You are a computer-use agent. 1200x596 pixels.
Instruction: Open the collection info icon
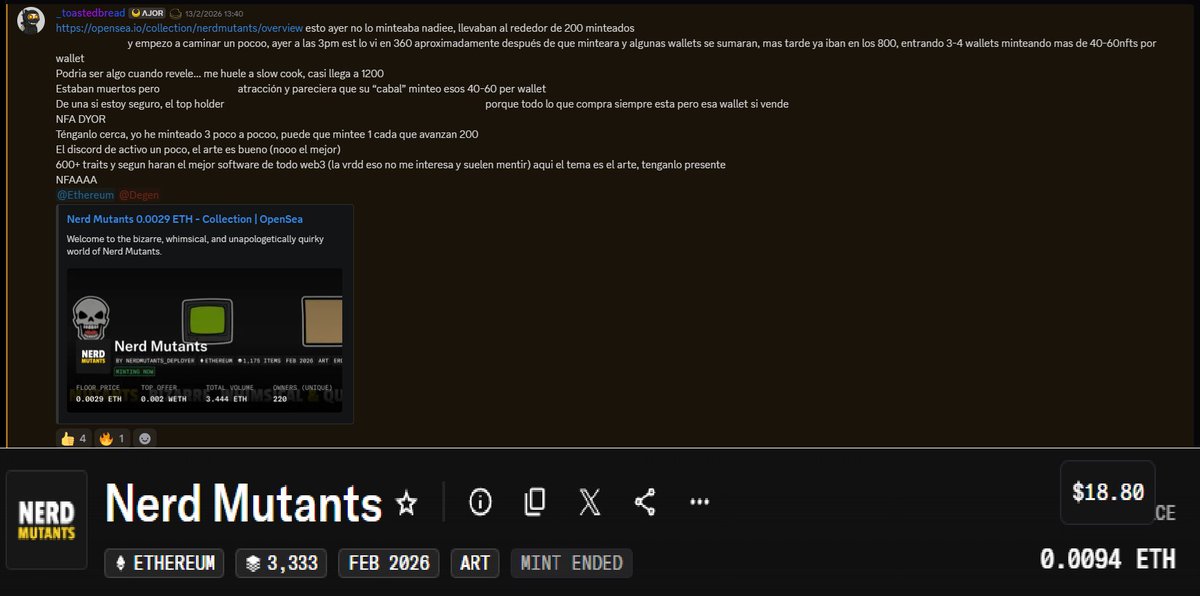(x=480, y=502)
